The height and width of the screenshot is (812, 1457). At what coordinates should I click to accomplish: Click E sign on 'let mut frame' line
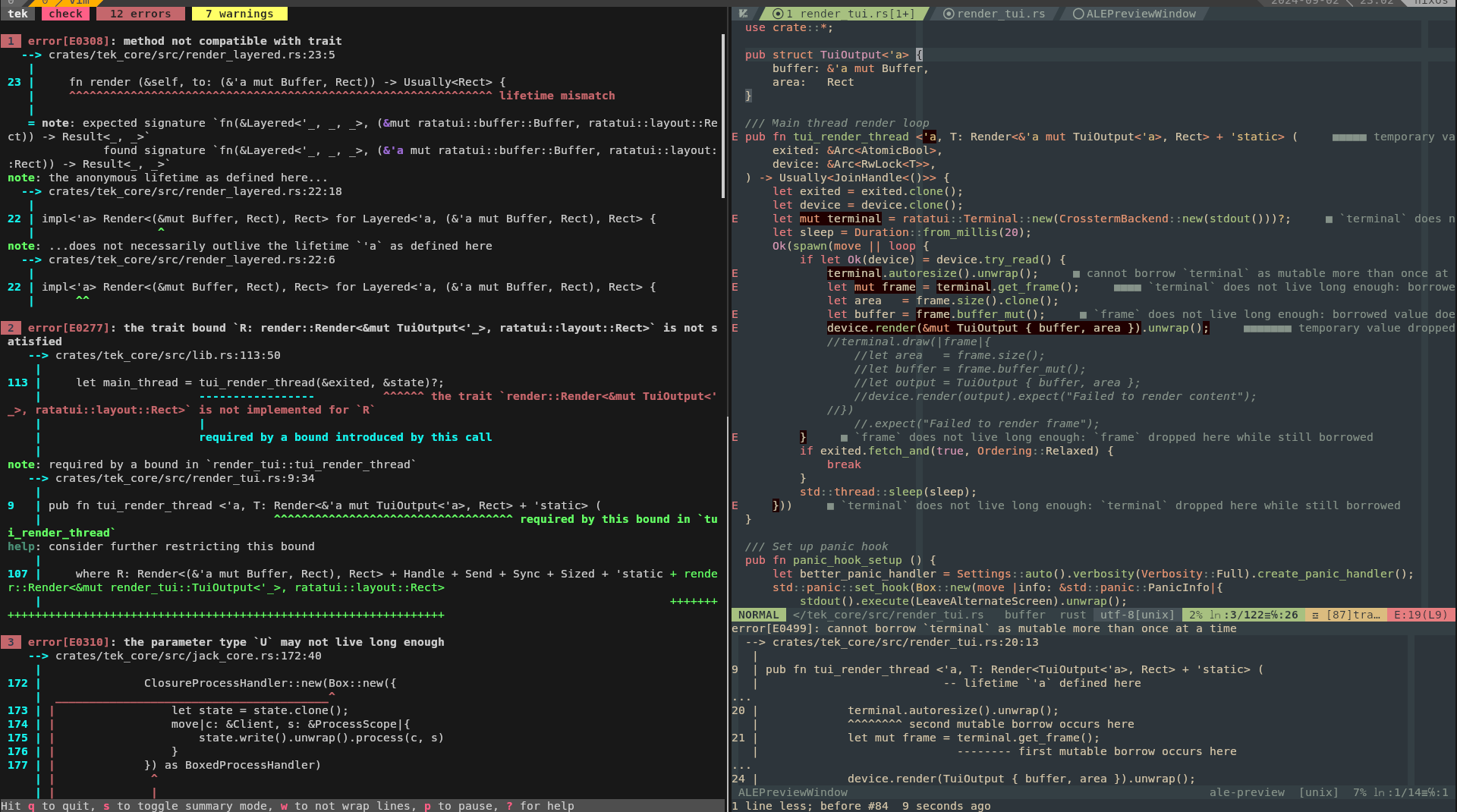(735, 287)
